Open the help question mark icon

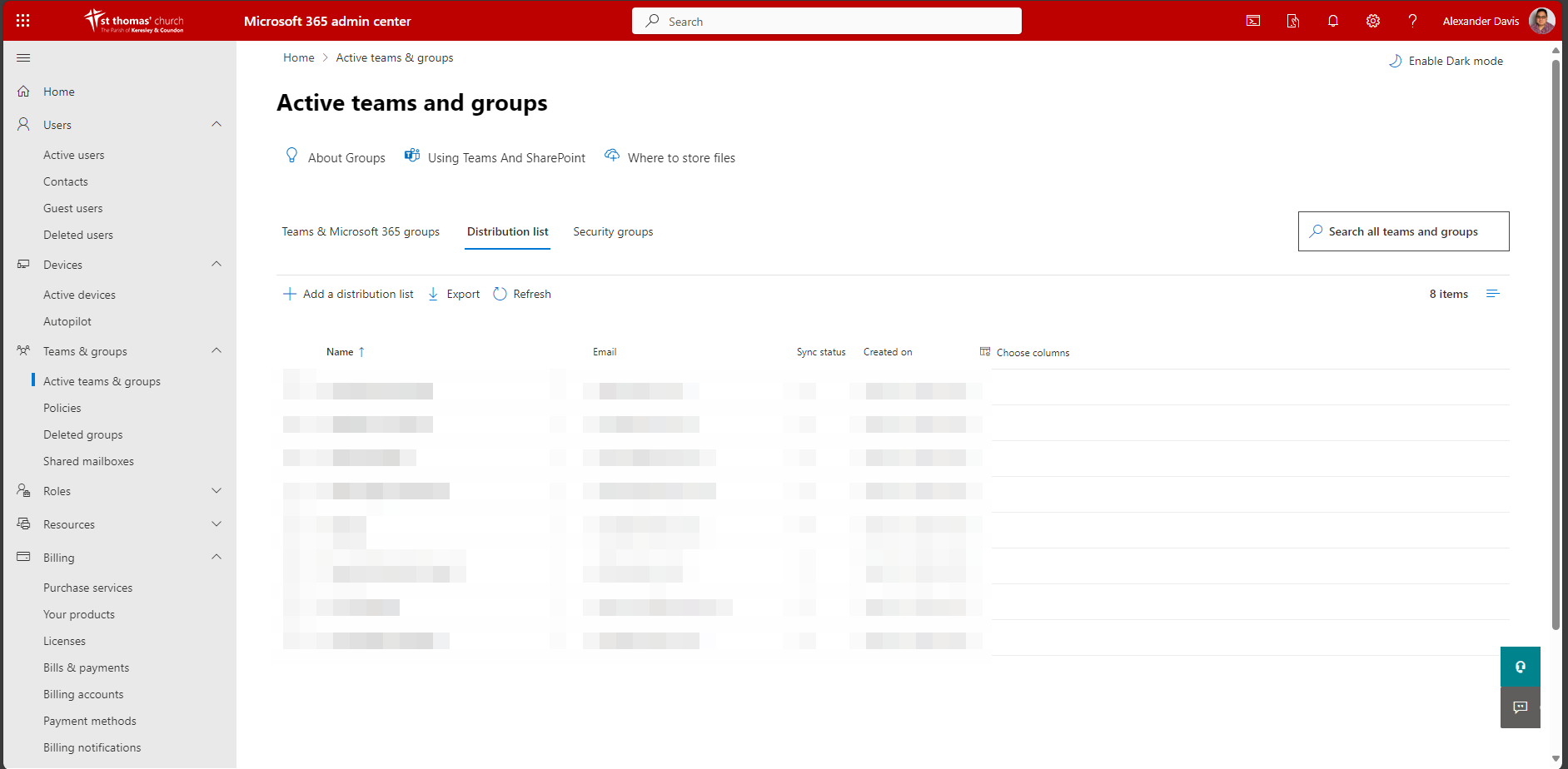pyautogui.click(x=1413, y=21)
